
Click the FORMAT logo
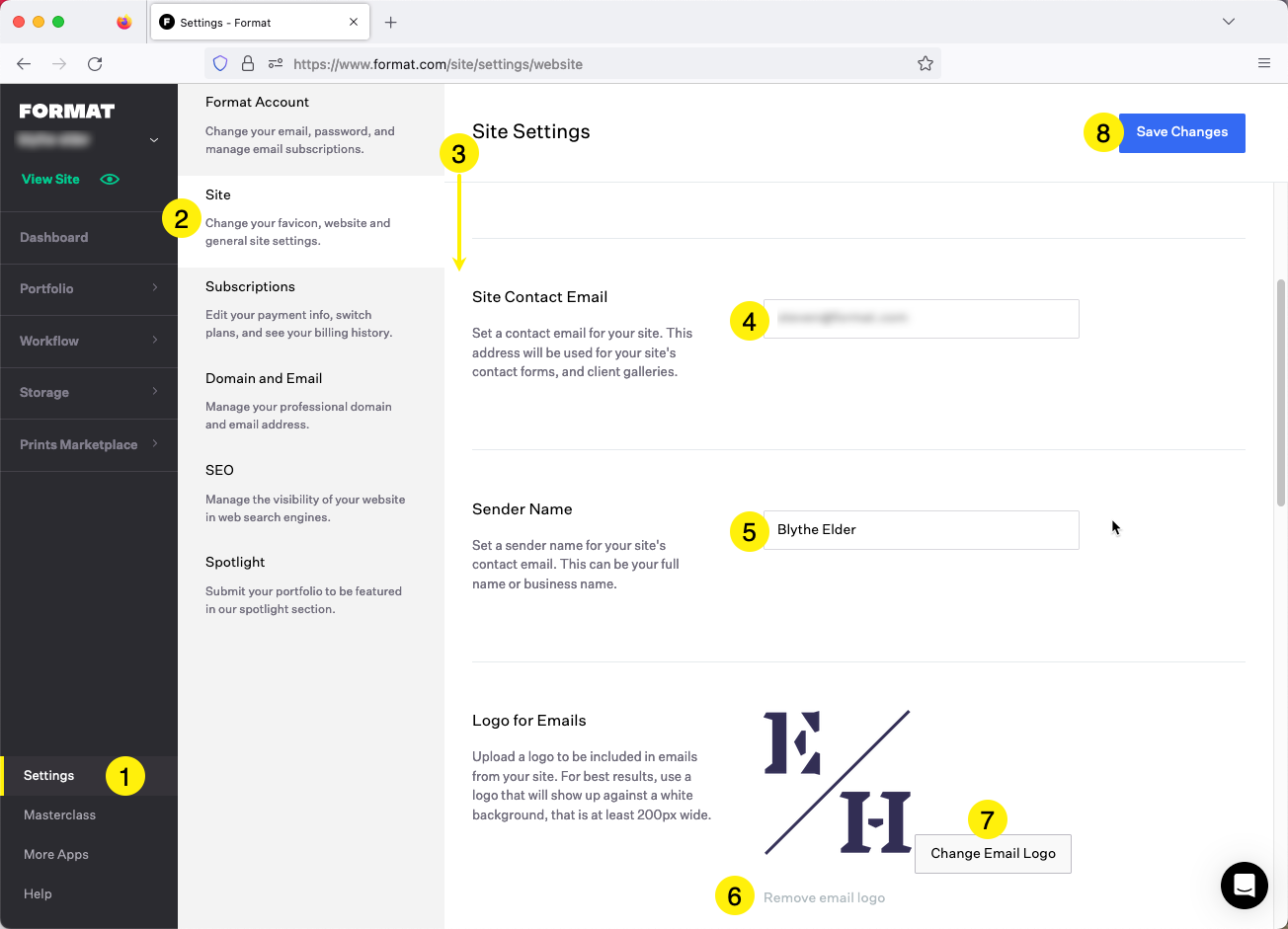pyautogui.click(x=67, y=111)
